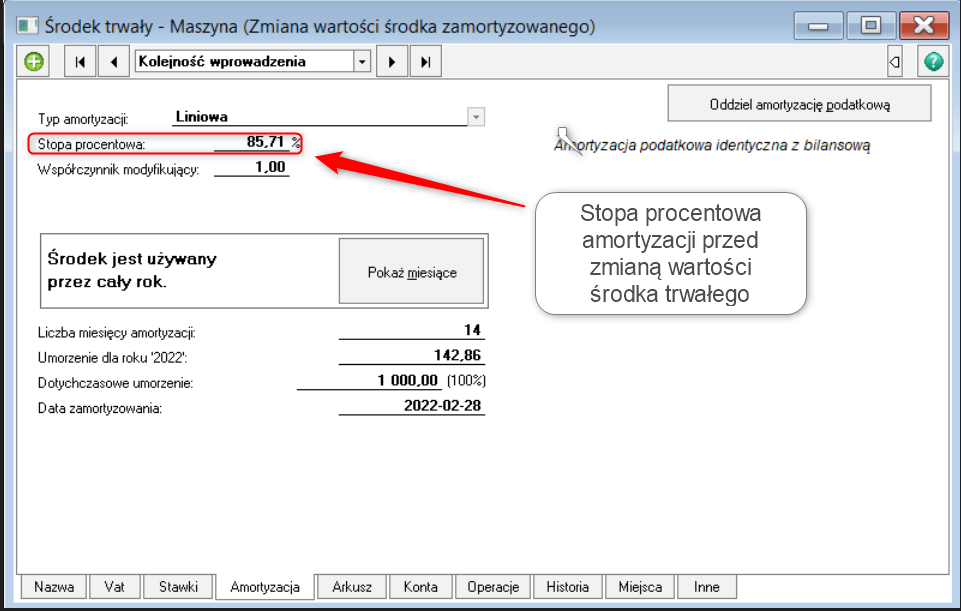Click 'Amortyzacja podatkowa identyczna z bilansową' text

pyautogui.click(x=712, y=145)
